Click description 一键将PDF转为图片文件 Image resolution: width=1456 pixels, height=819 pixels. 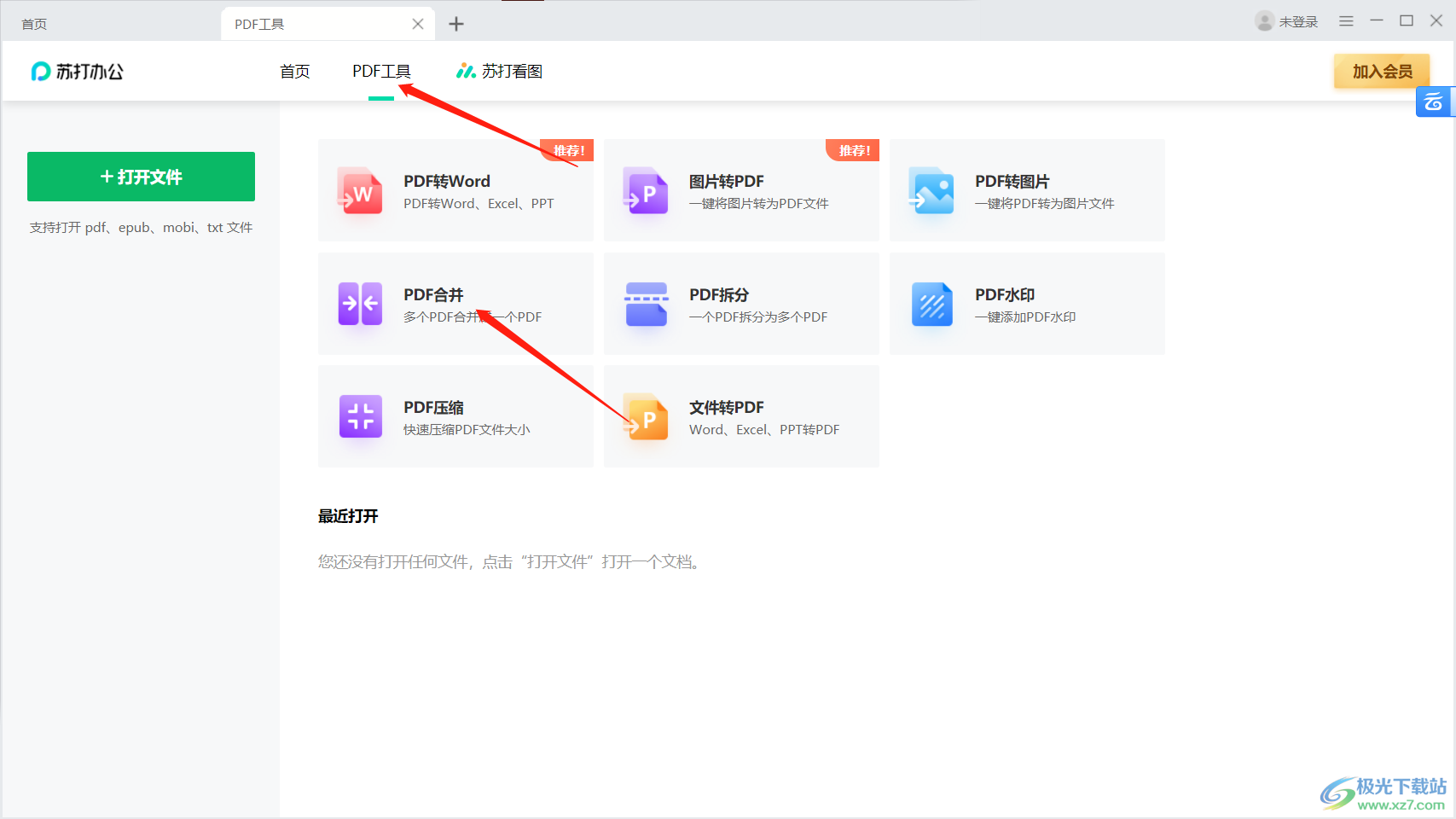[1045, 204]
